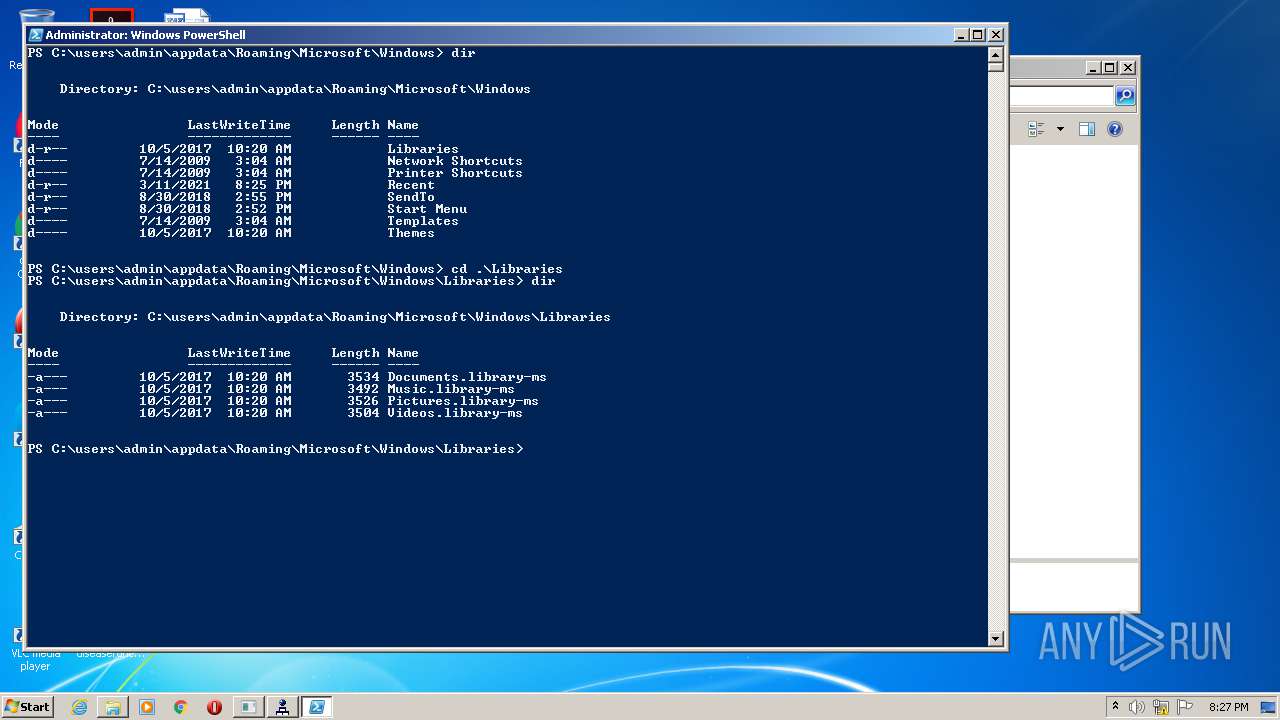Click the 'Network Shortcuts' entry
The width and height of the screenshot is (1280, 720).
click(x=455, y=161)
